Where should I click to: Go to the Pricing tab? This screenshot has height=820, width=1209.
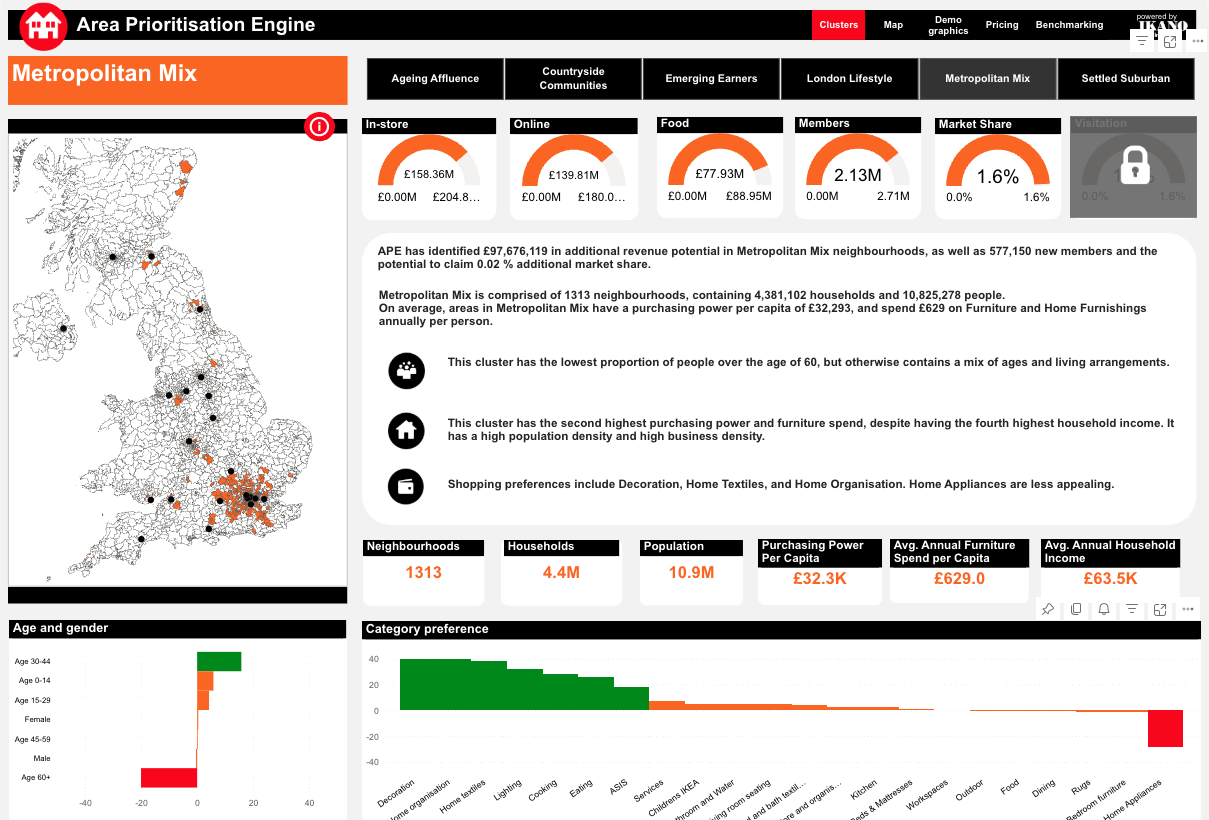(1002, 25)
